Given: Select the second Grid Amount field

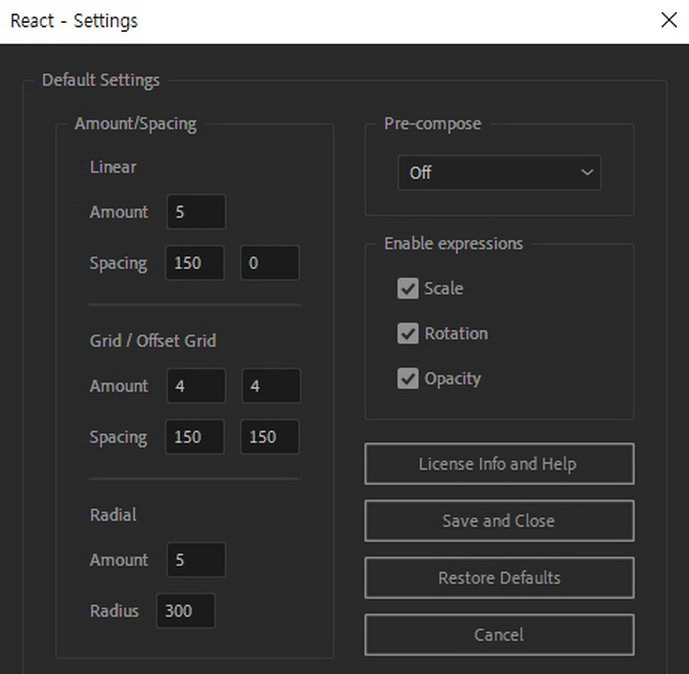Looking at the screenshot, I should [x=271, y=386].
